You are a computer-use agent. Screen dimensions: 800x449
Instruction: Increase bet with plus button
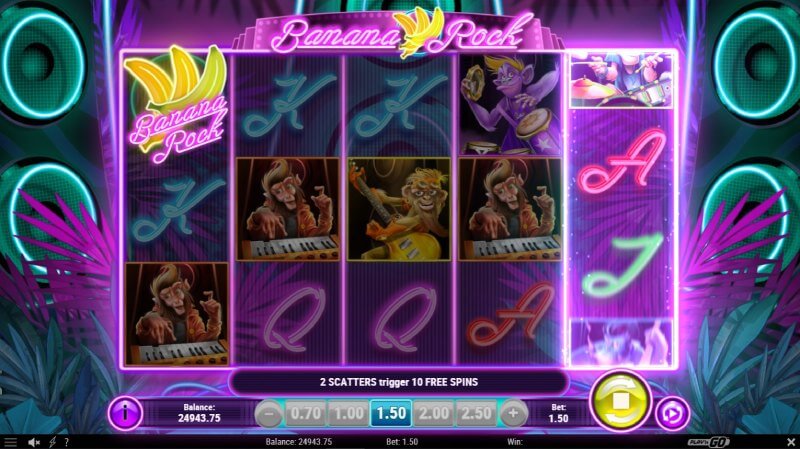point(513,413)
